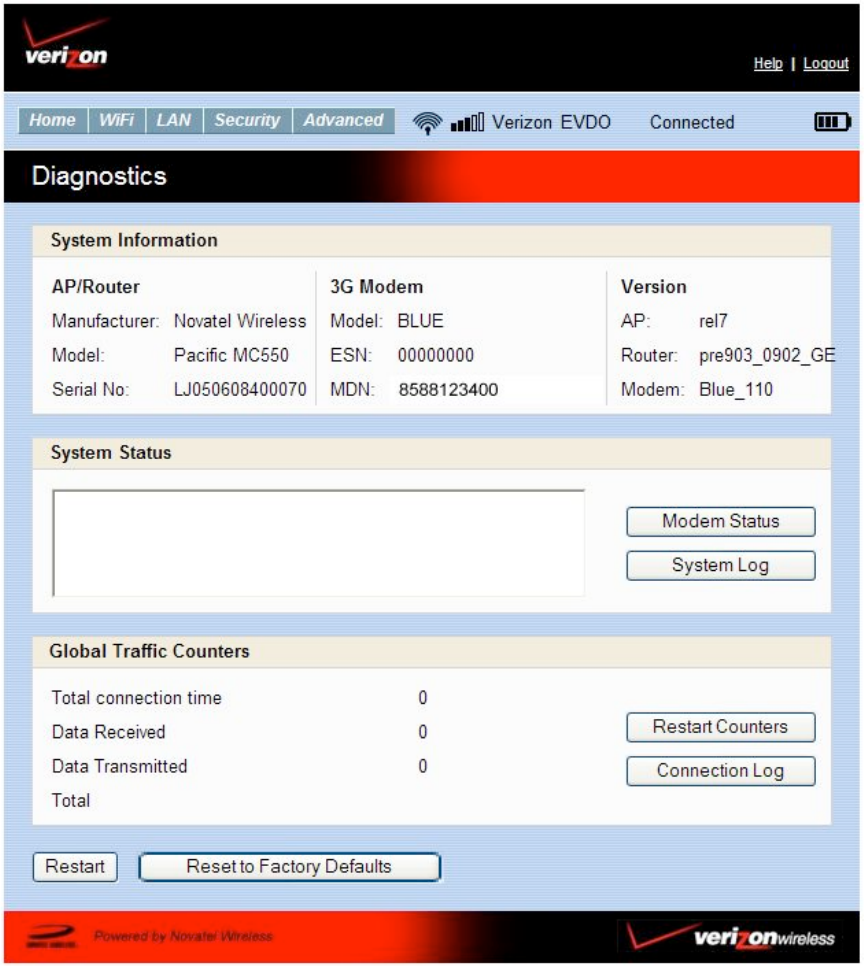Click Reset to Factory Defaults
864x966 pixels.
tap(289, 867)
